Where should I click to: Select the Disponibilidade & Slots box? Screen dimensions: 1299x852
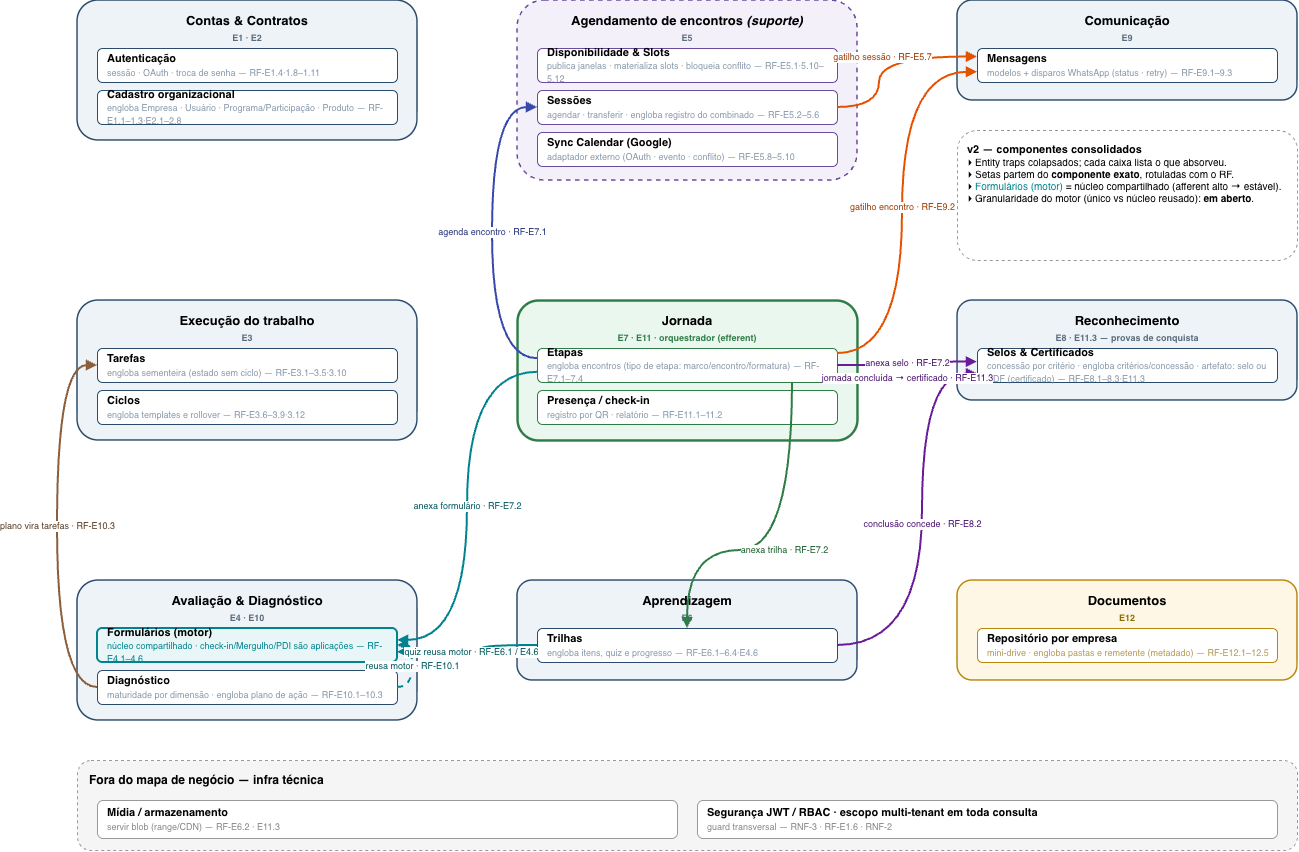pyautogui.click(x=687, y=65)
